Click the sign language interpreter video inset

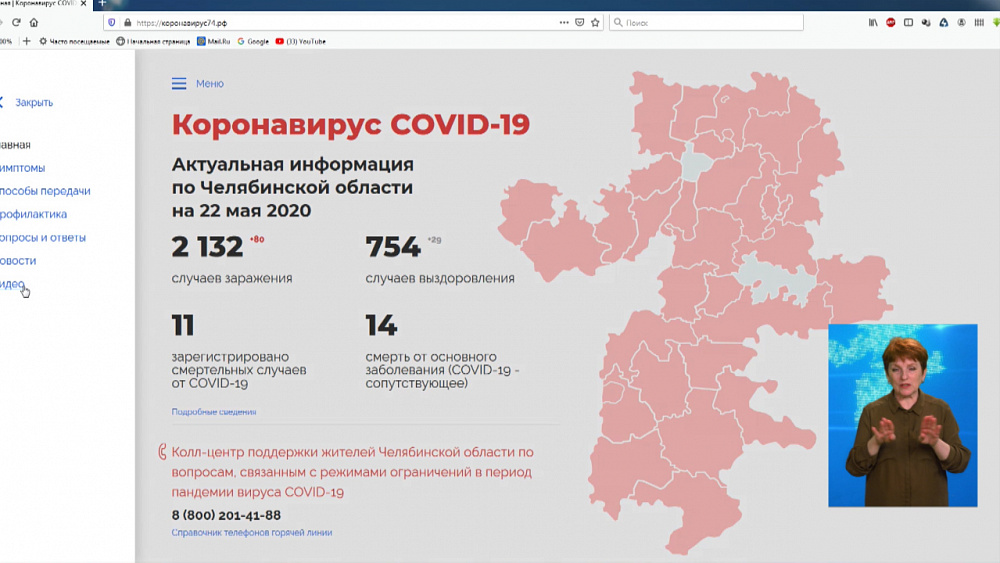point(902,415)
